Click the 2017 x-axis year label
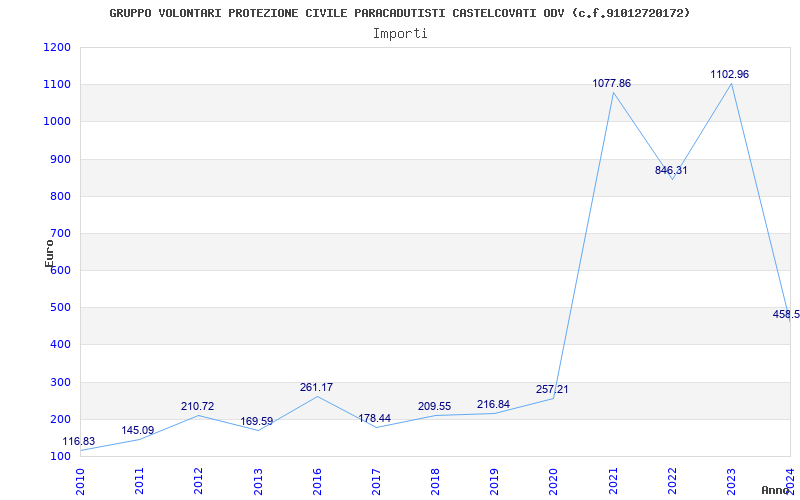 coord(376,481)
